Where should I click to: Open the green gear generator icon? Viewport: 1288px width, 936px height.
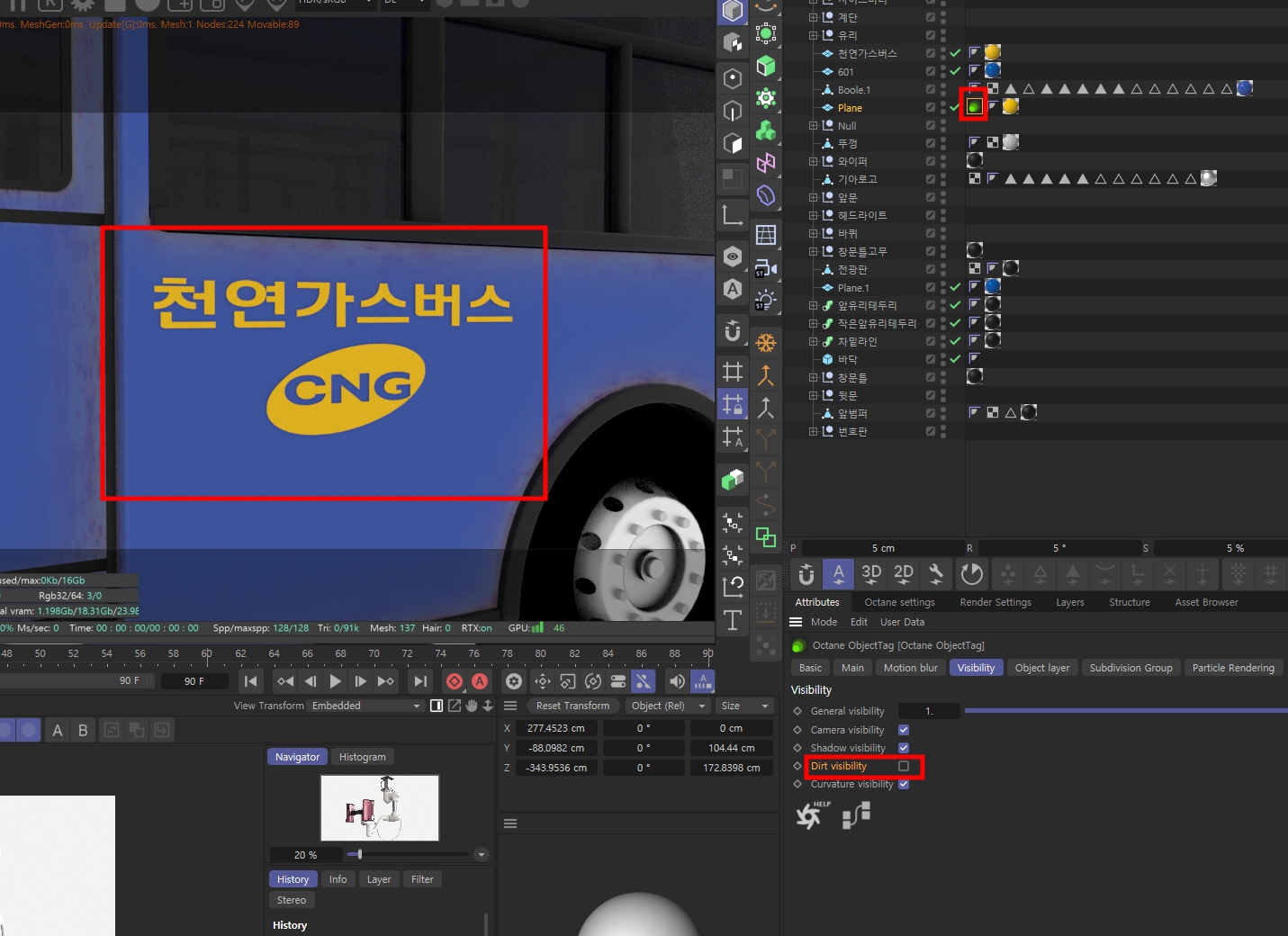pyautogui.click(x=766, y=98)
